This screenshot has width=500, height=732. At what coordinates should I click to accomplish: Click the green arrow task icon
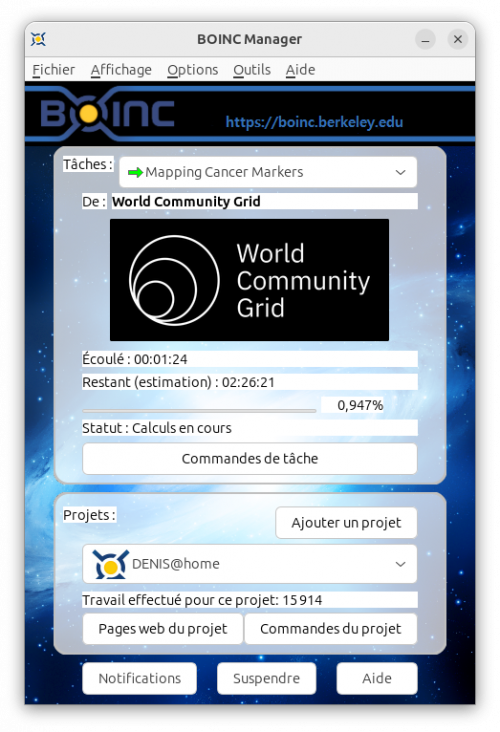pos(135,172)
